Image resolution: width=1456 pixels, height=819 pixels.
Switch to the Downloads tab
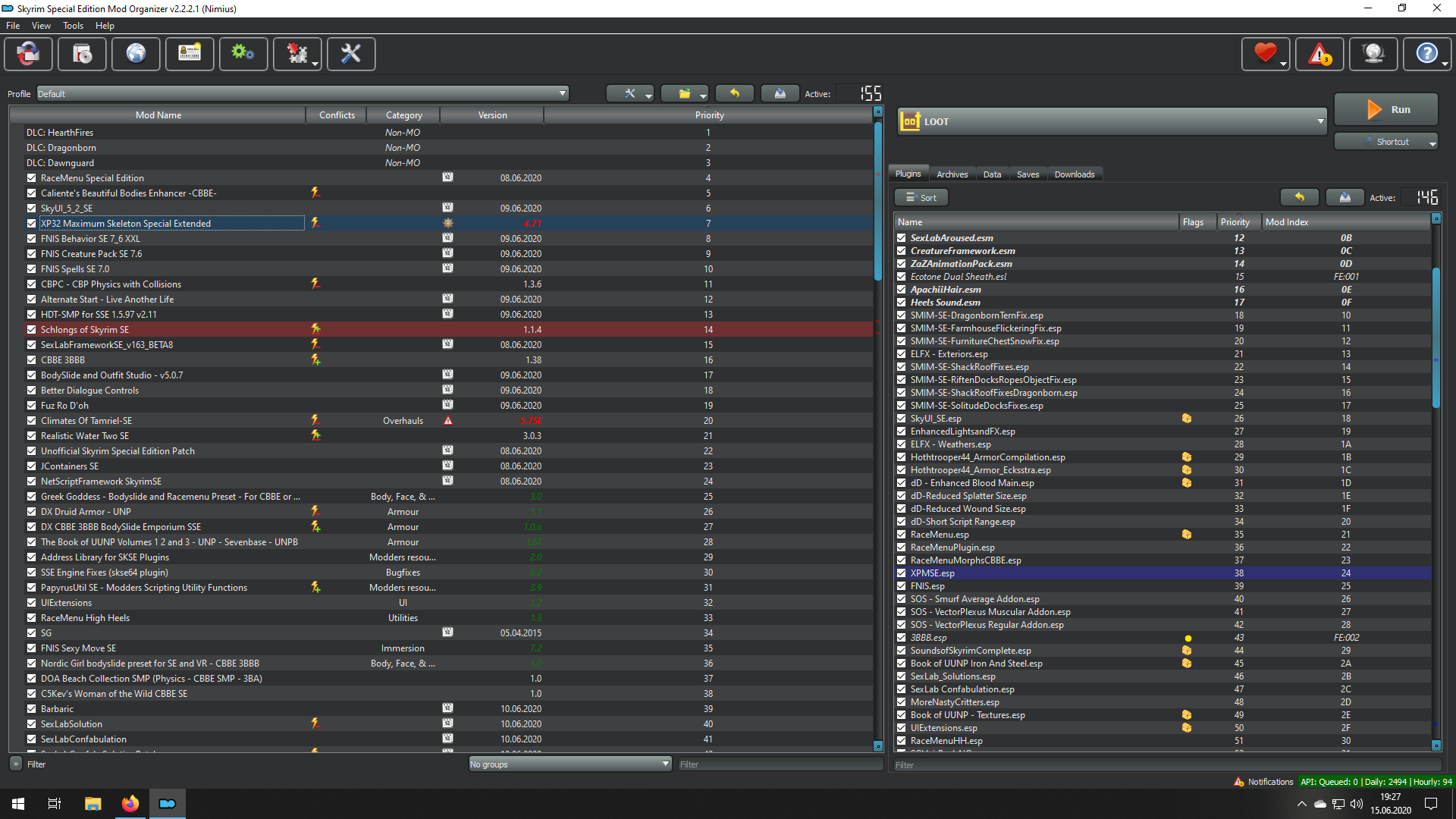point(1074,174)
